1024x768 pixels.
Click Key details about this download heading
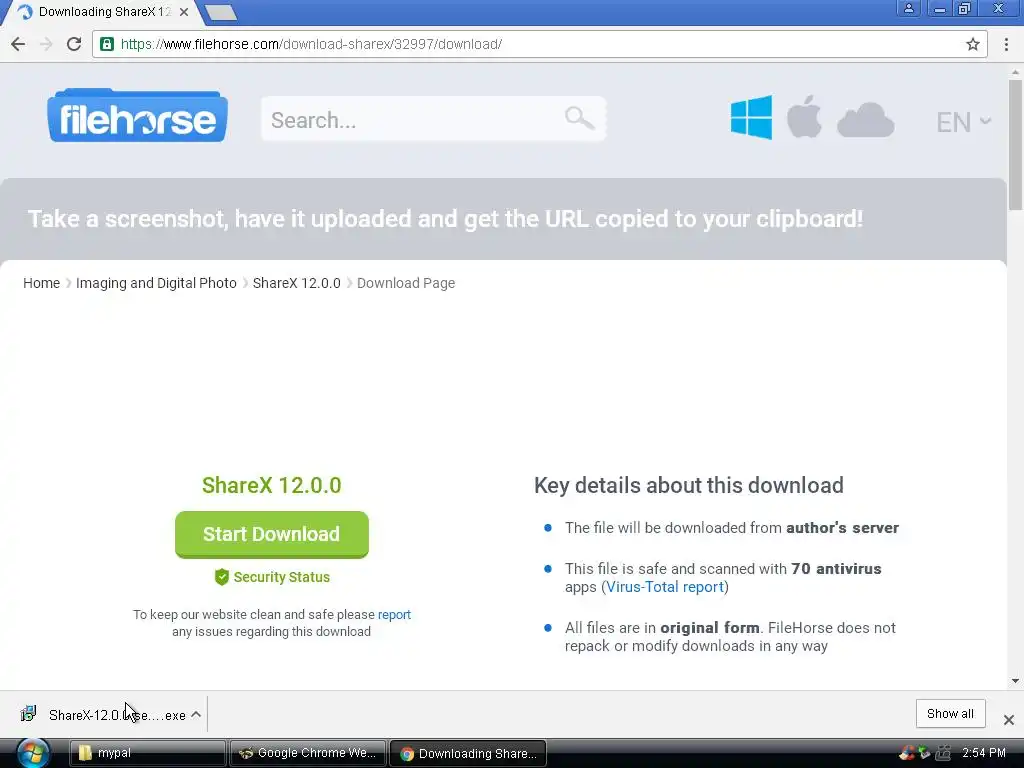[x=689, y=485]
